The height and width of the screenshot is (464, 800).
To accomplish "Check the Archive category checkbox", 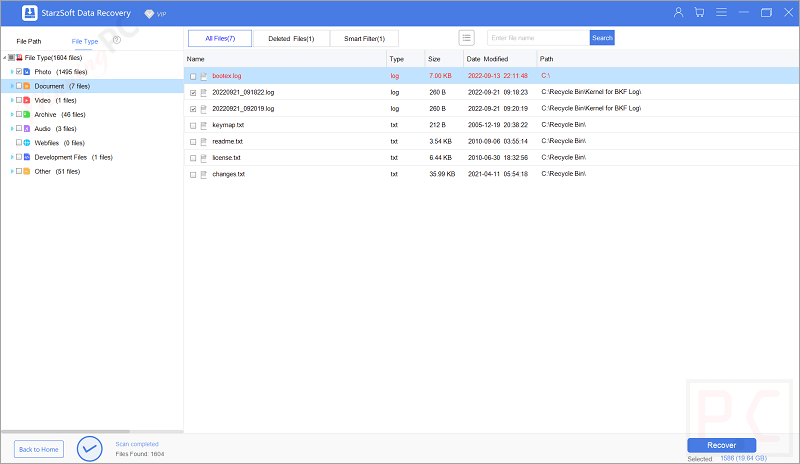I will click(19, 114).
